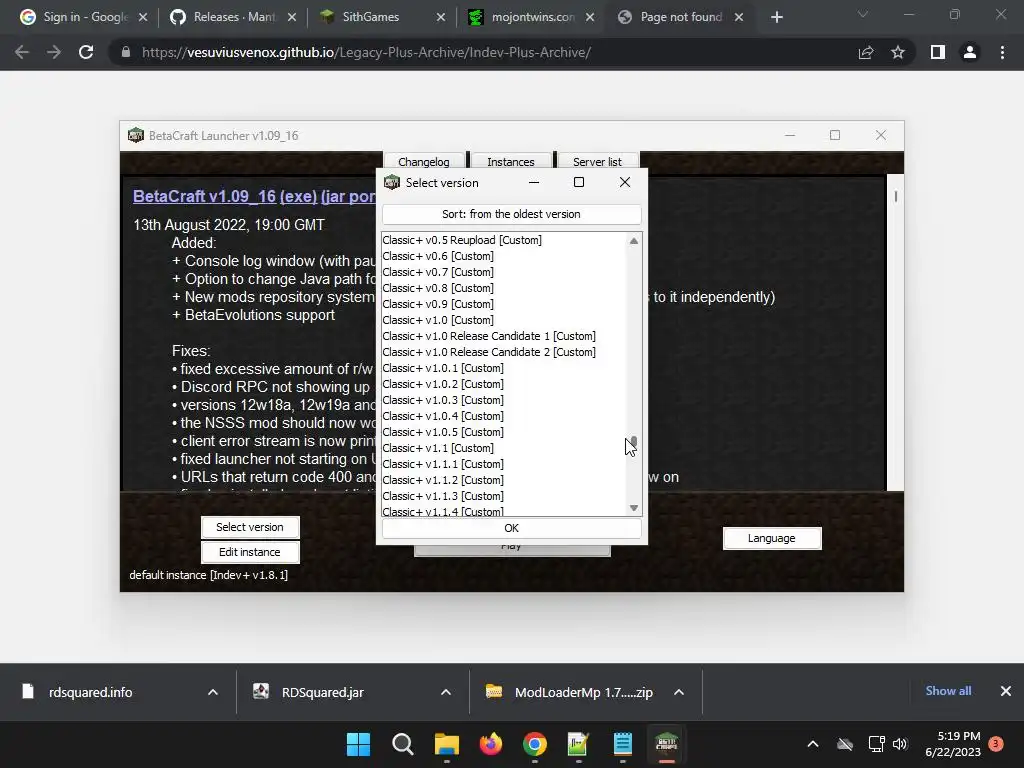
Task: Open the notepad app in taskbar
Action: point(622,744)
